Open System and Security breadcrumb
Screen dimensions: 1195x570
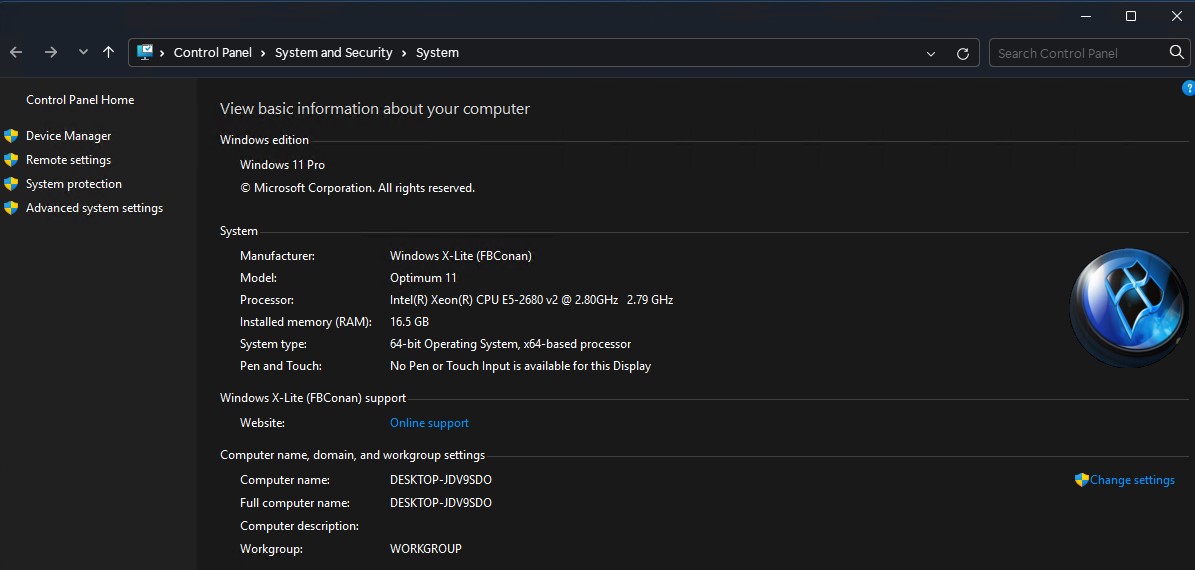point(333,53)
